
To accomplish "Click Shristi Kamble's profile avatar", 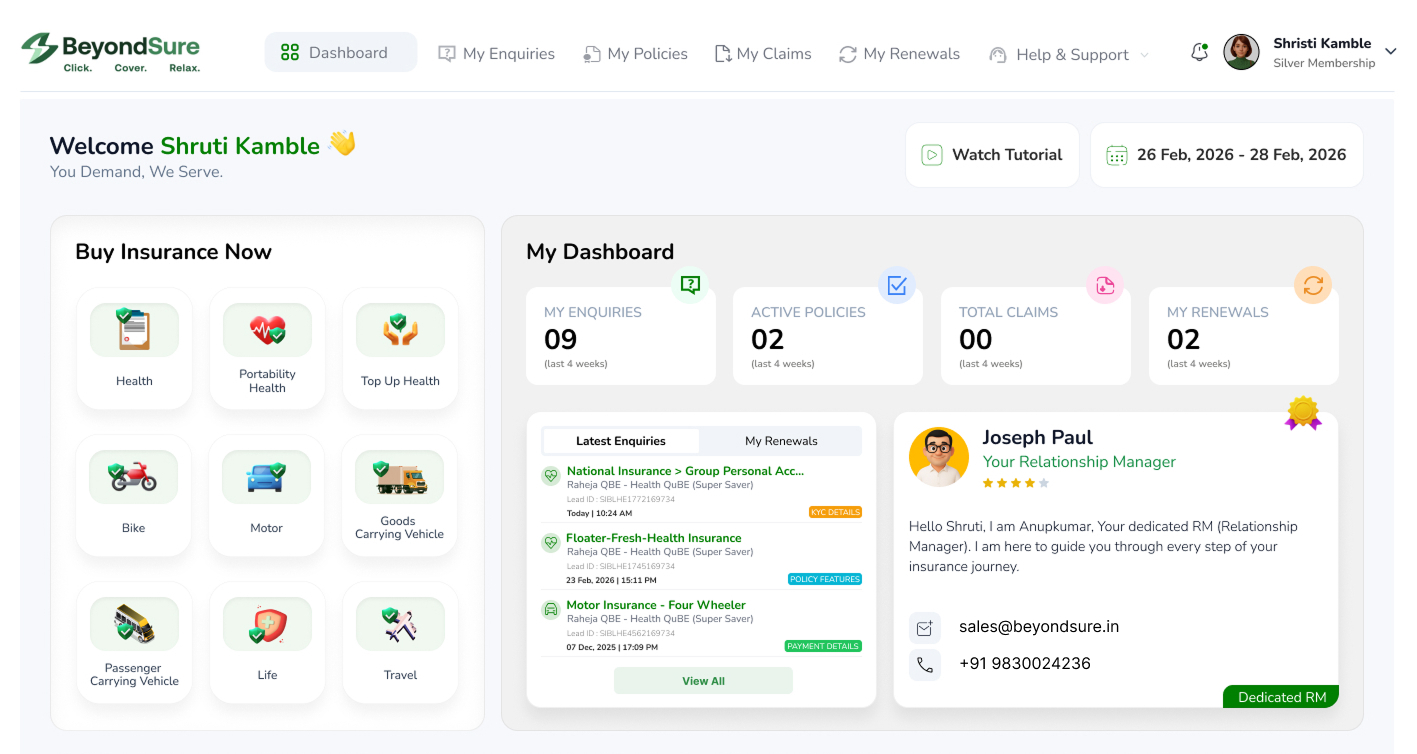I will coord(1241,52).
